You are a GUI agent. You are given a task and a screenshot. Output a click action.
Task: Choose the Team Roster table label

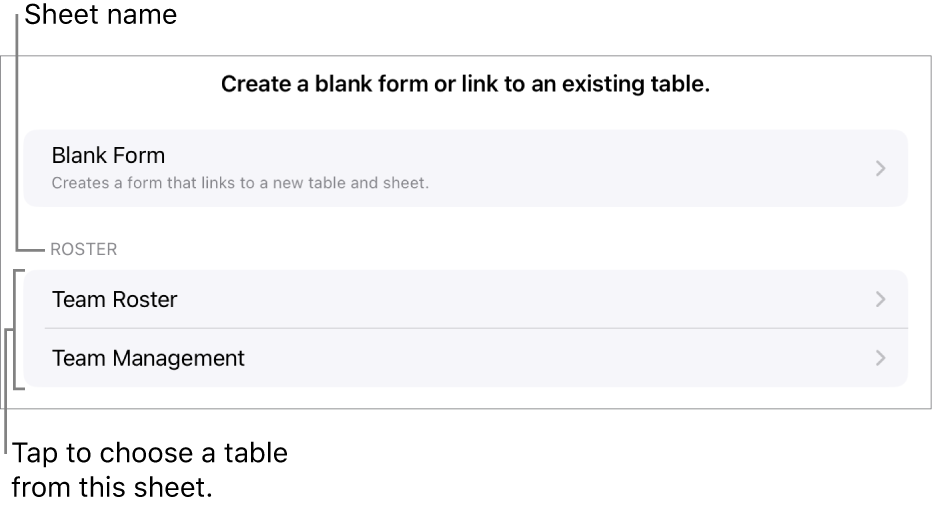pos(114,299)
